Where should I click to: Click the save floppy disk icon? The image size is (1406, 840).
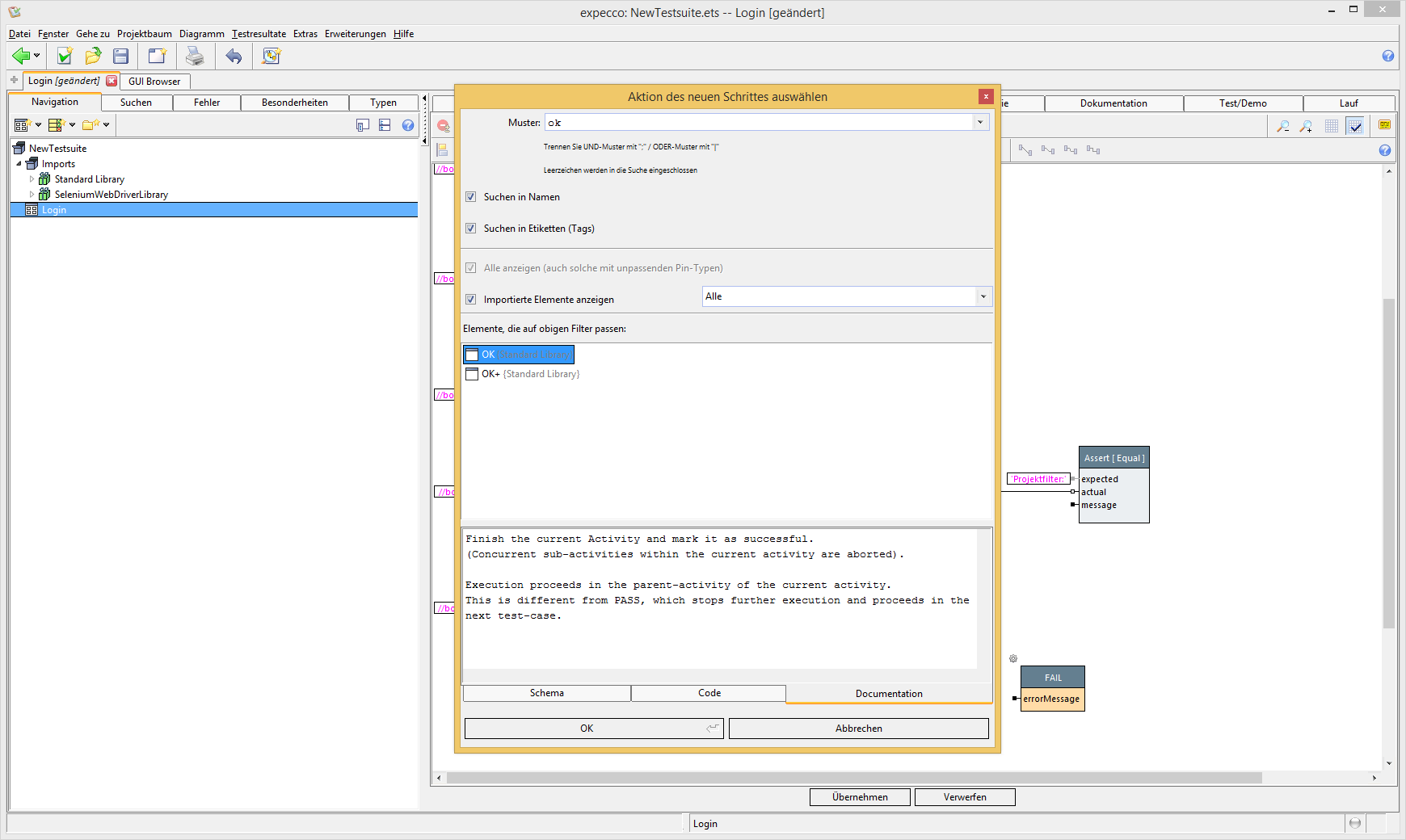point(121,56)
